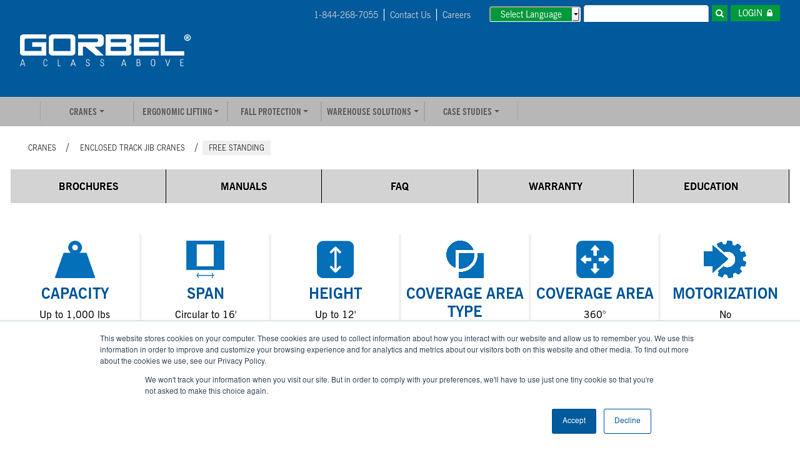Expand the Warehouse Solutions menu

372,112
